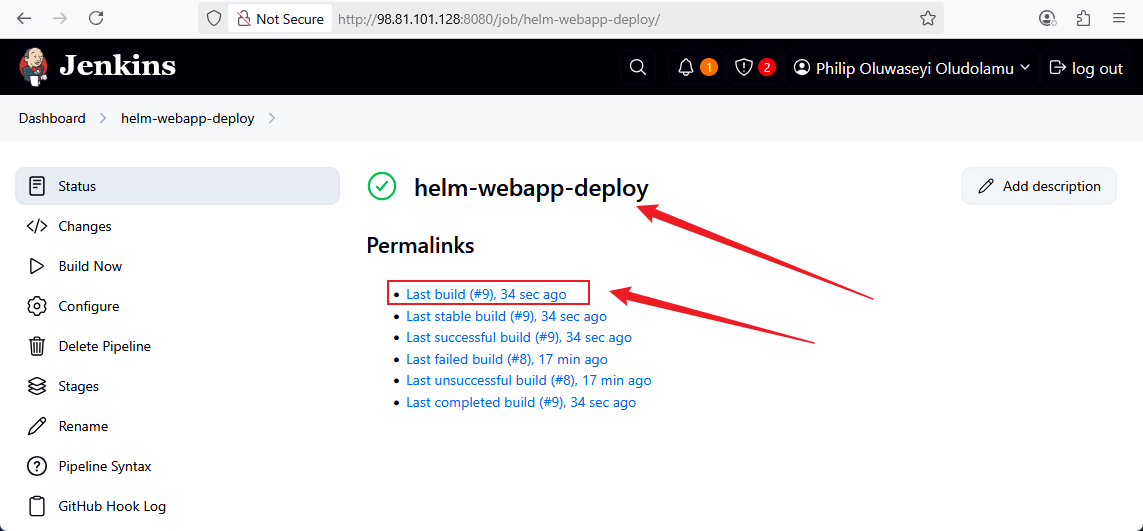Screen dimensions: 1143x531
Task: Click the Permalinks section heading
Action: [420, 246]
